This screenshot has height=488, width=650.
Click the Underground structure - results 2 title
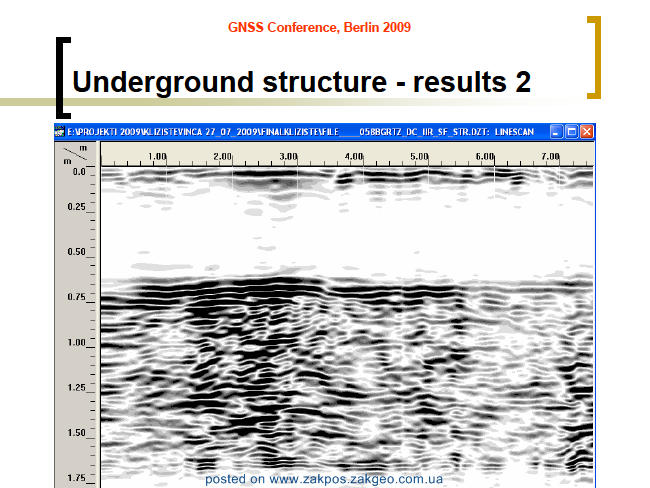click(301, 82)
